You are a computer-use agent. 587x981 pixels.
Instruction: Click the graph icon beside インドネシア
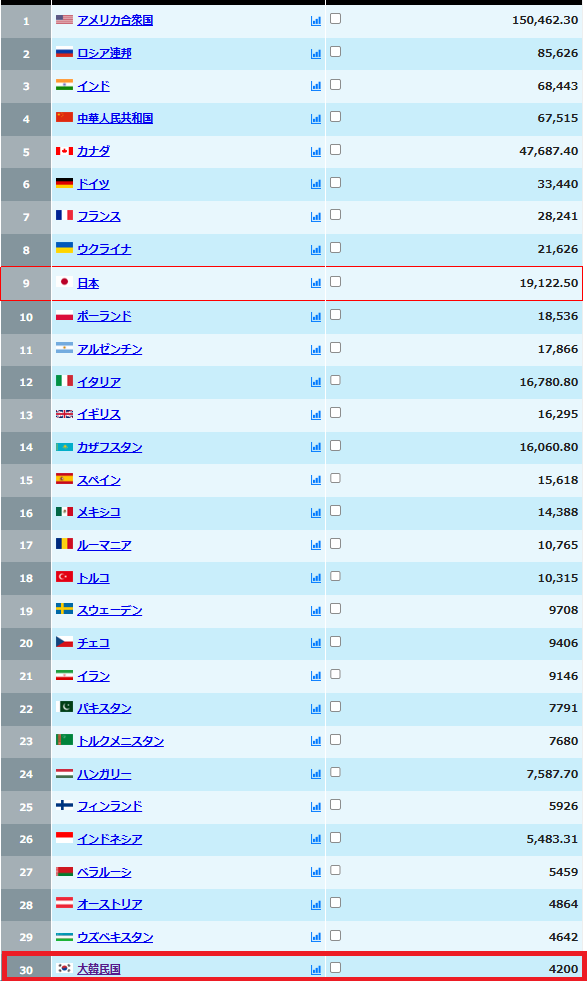click(x=315, y=839)
